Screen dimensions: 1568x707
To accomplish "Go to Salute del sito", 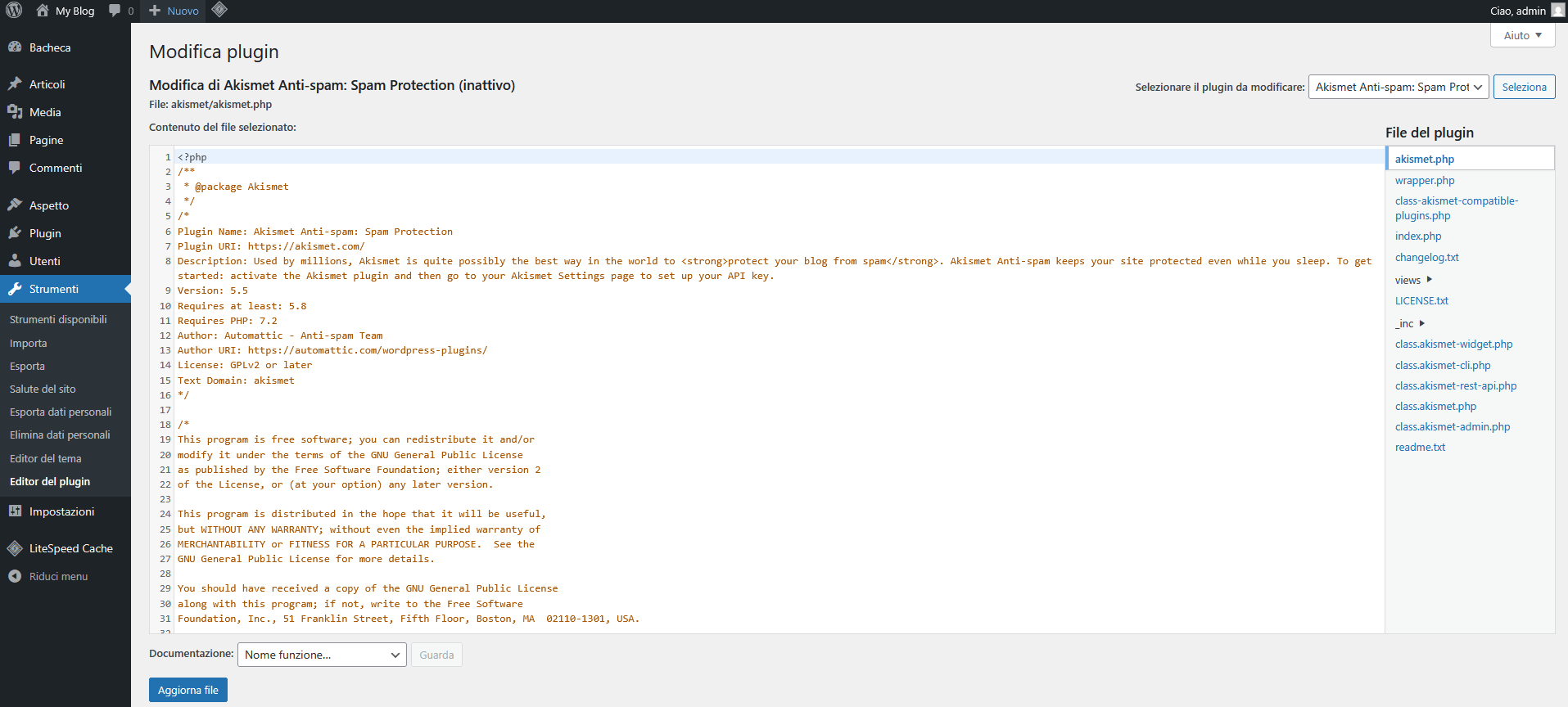I will pyautogui.click(x=43, y=389).
